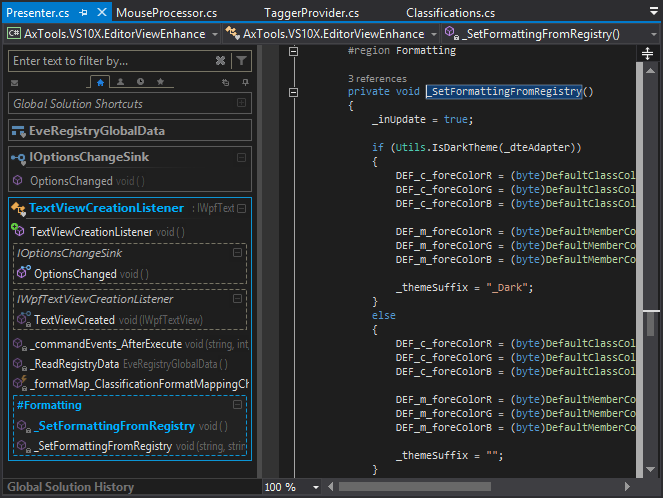Click the icon beside _ReadRegistryData
Screen dimensions: 663x498
click(x=19, y=364)
